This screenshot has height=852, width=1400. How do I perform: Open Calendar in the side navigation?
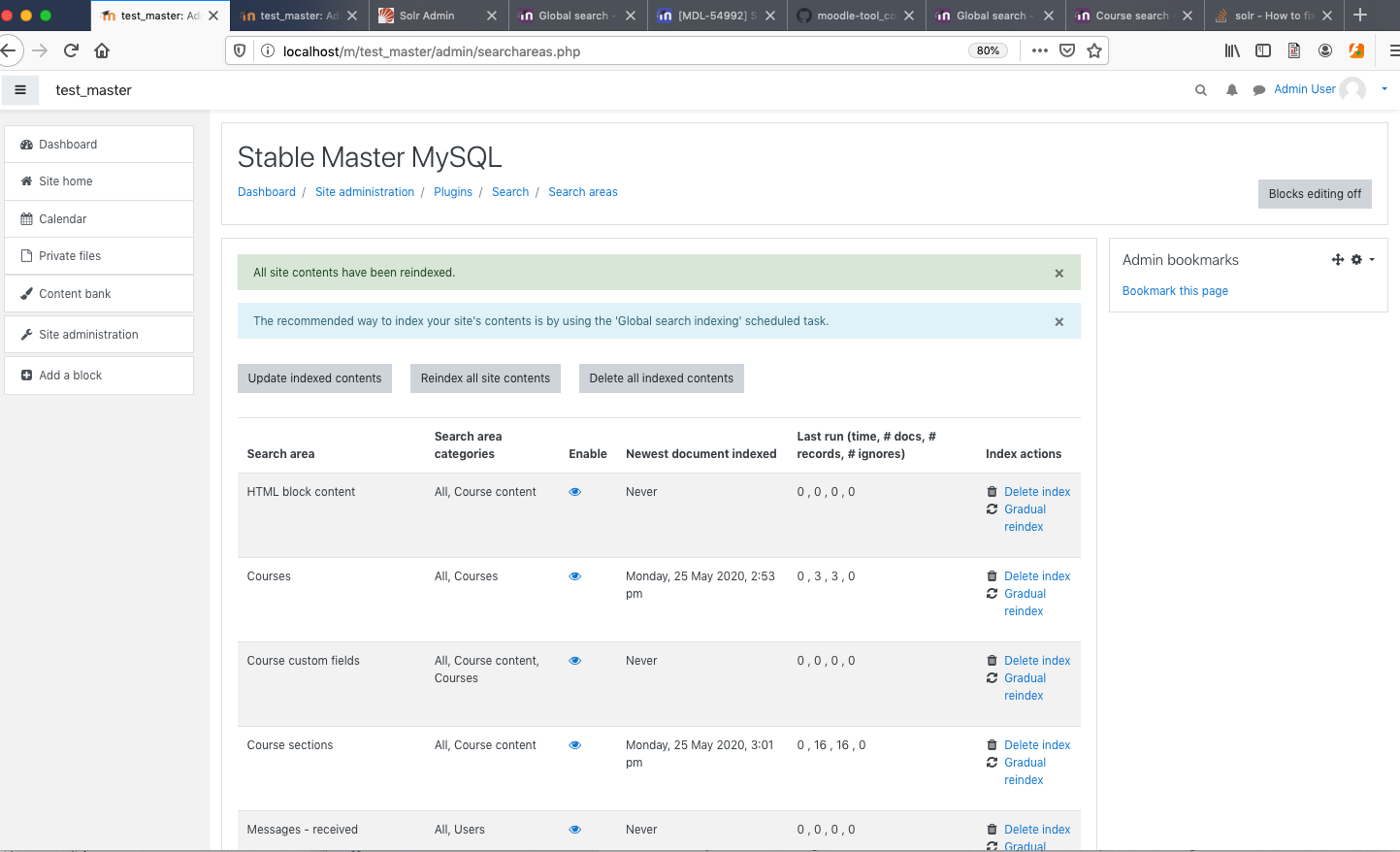point(99,219)
